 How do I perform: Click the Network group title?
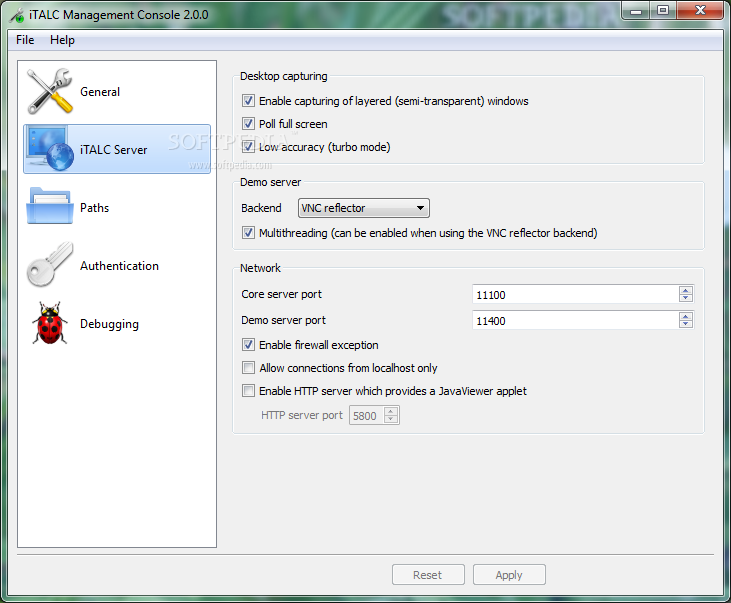pyautogui.click(x=260, y=268)
